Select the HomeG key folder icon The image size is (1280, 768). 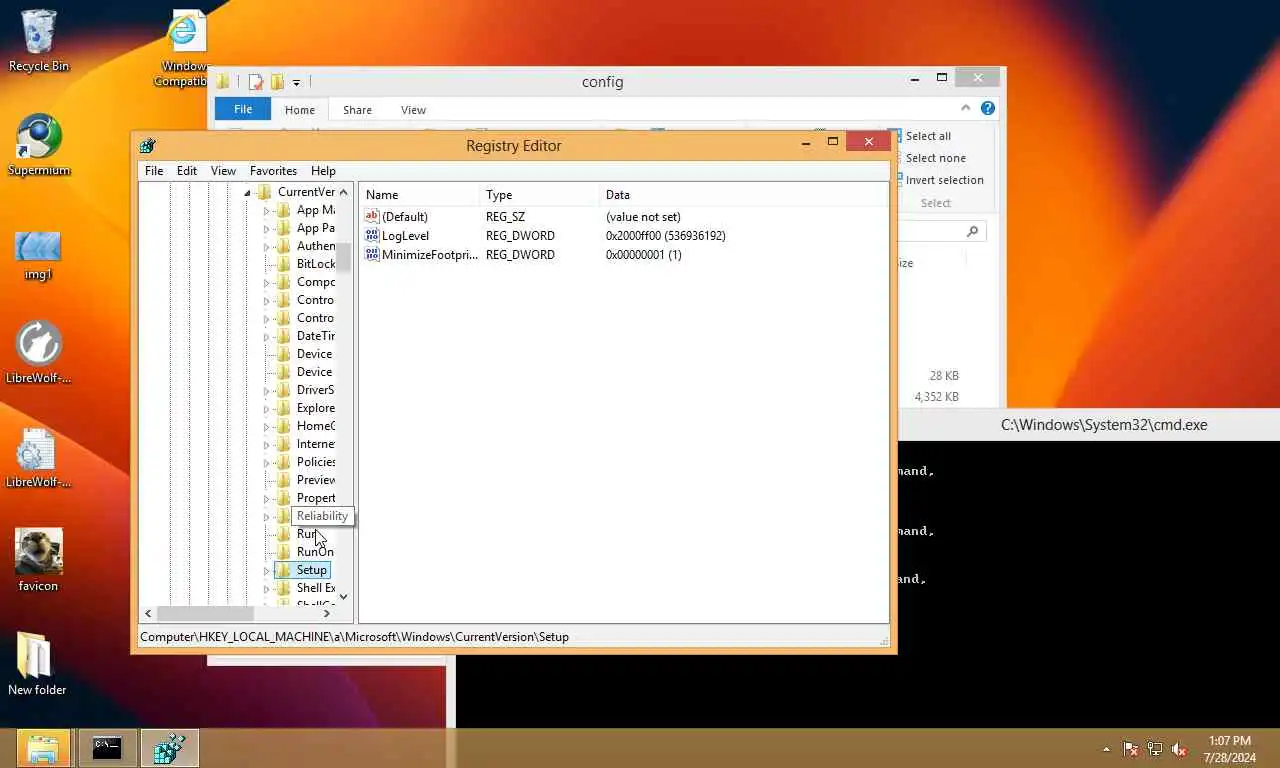coord(283,426)
